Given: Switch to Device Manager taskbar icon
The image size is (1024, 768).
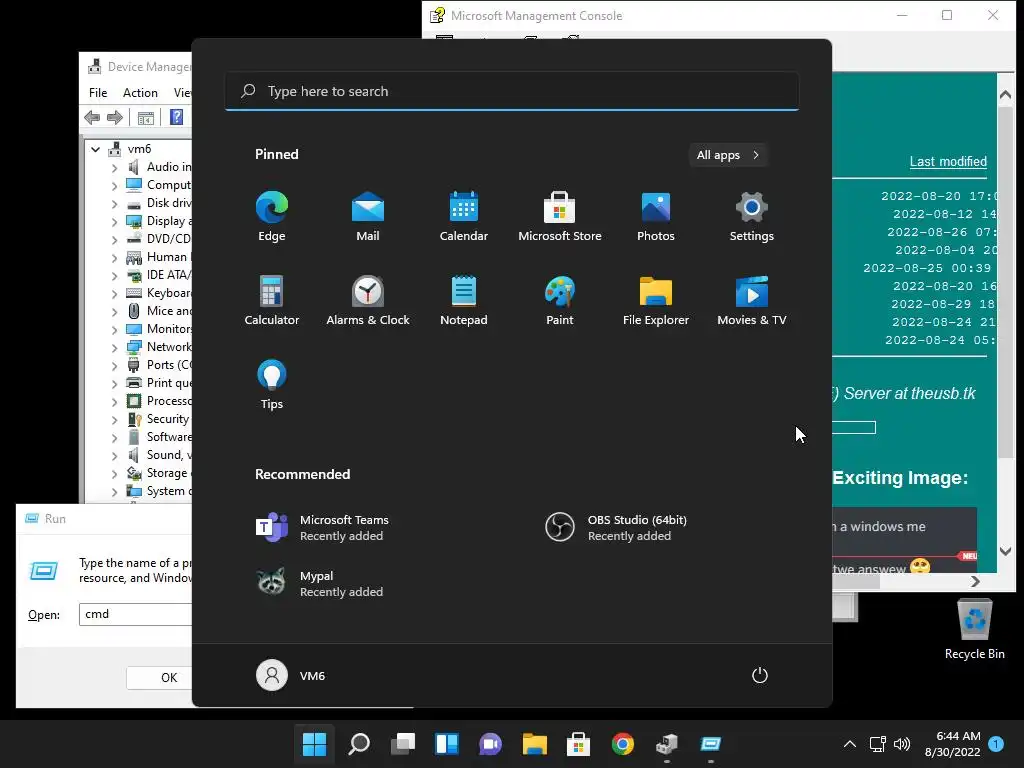Looking at the screenshot, I should (667, 744).
